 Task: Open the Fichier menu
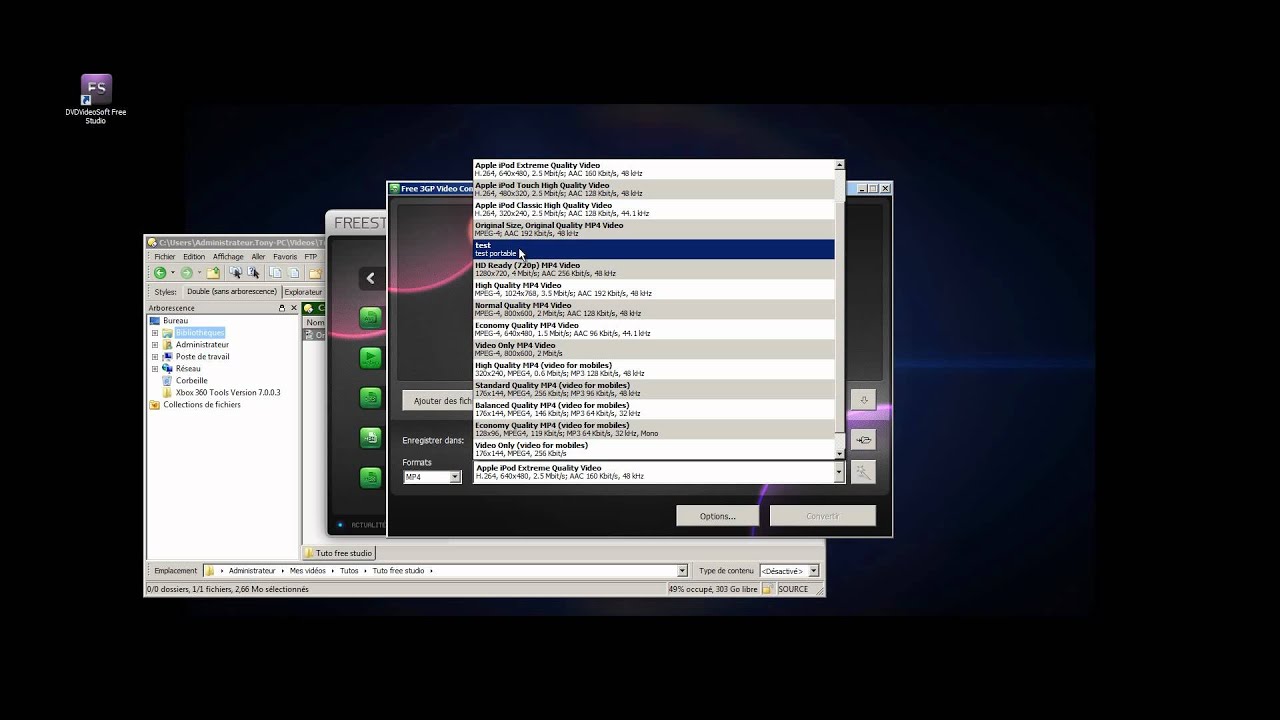(165, 257)
